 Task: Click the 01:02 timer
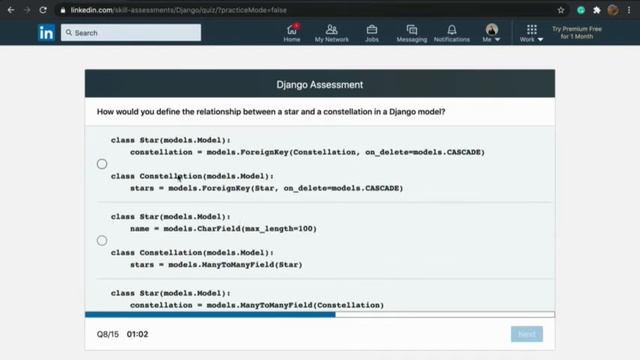click(x=138, y=334)
